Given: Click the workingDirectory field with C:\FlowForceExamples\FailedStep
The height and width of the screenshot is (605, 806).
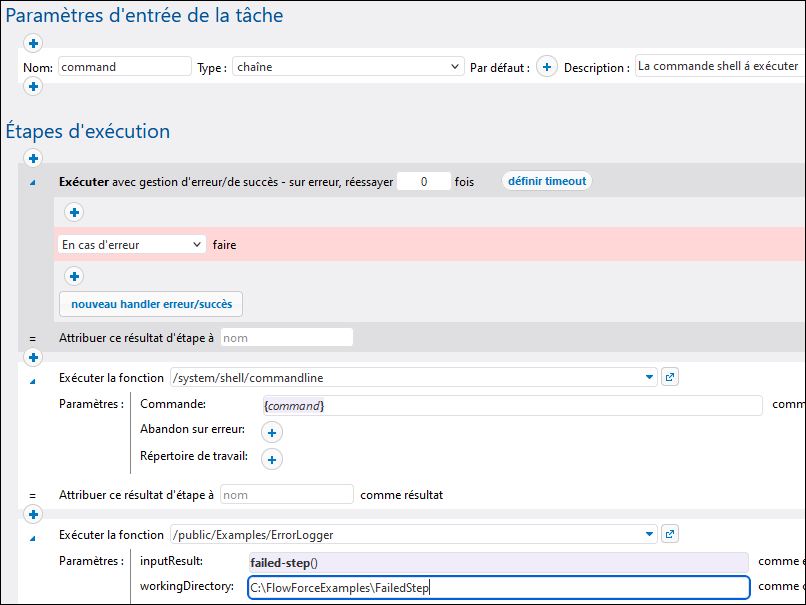Looking at the screenshot, I should [x=498, y=588].
